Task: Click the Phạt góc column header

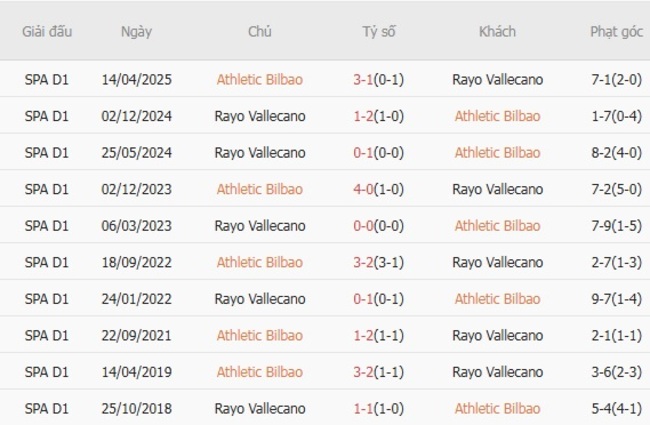Action: click(x=616, y=31)
